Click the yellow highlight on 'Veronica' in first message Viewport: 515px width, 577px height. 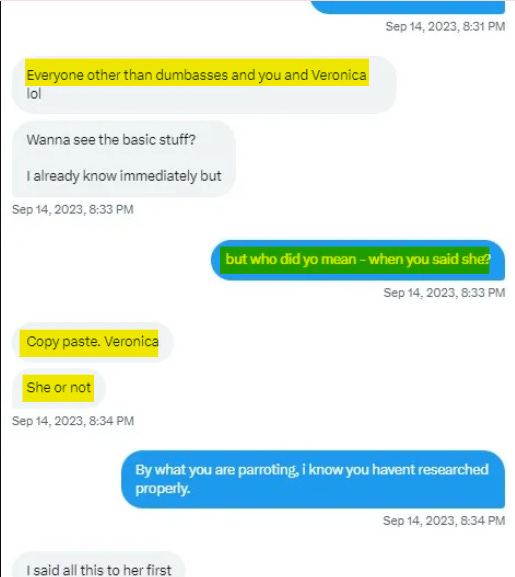(x=339, y=75)
